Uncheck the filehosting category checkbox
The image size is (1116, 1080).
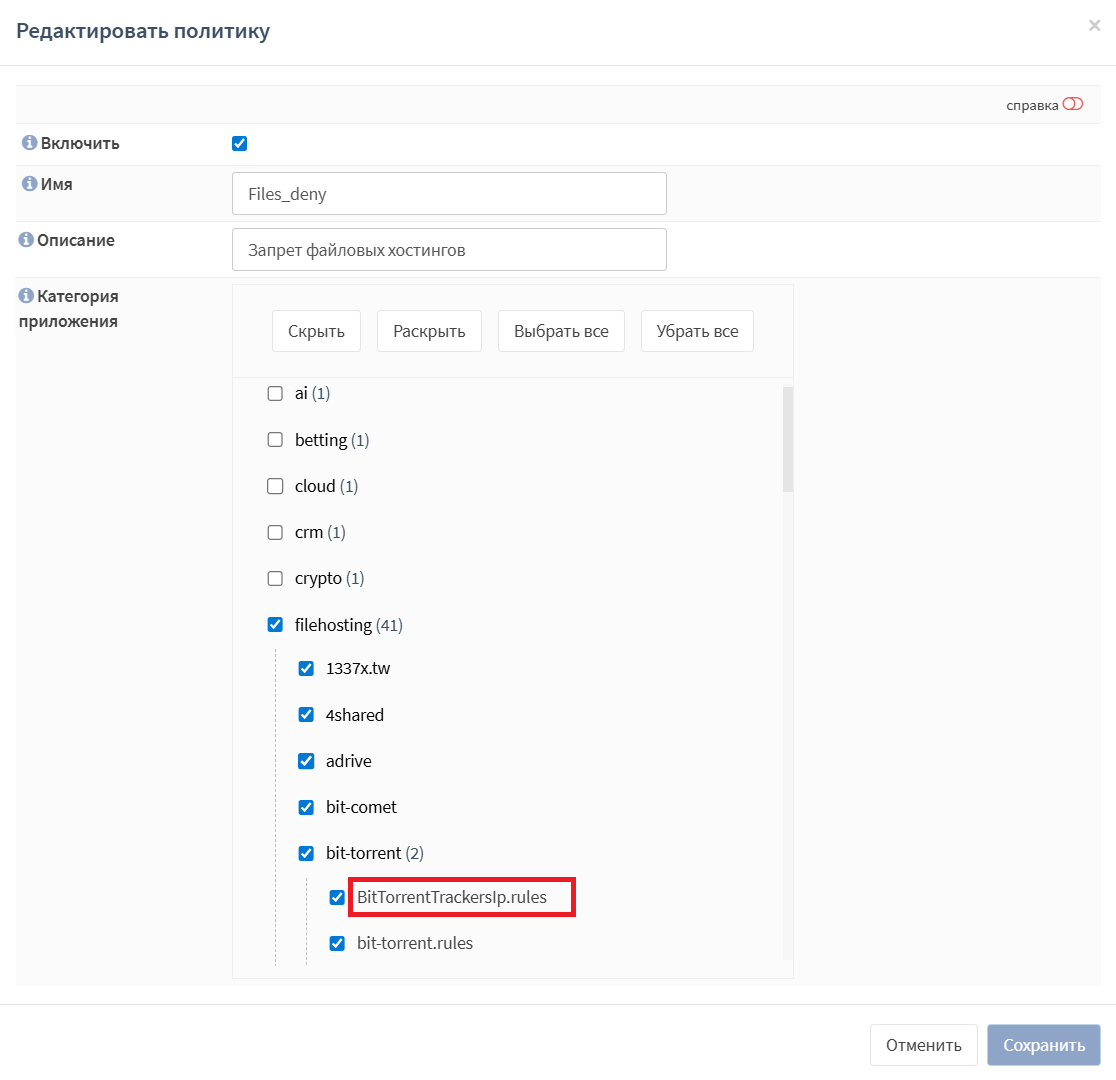tap(275, 625)
